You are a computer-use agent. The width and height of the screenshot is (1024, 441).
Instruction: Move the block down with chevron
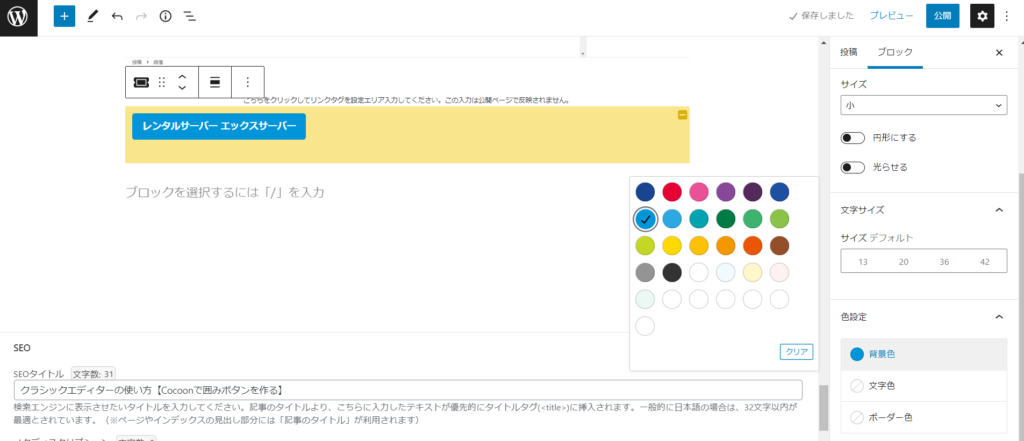pos(183,88)
